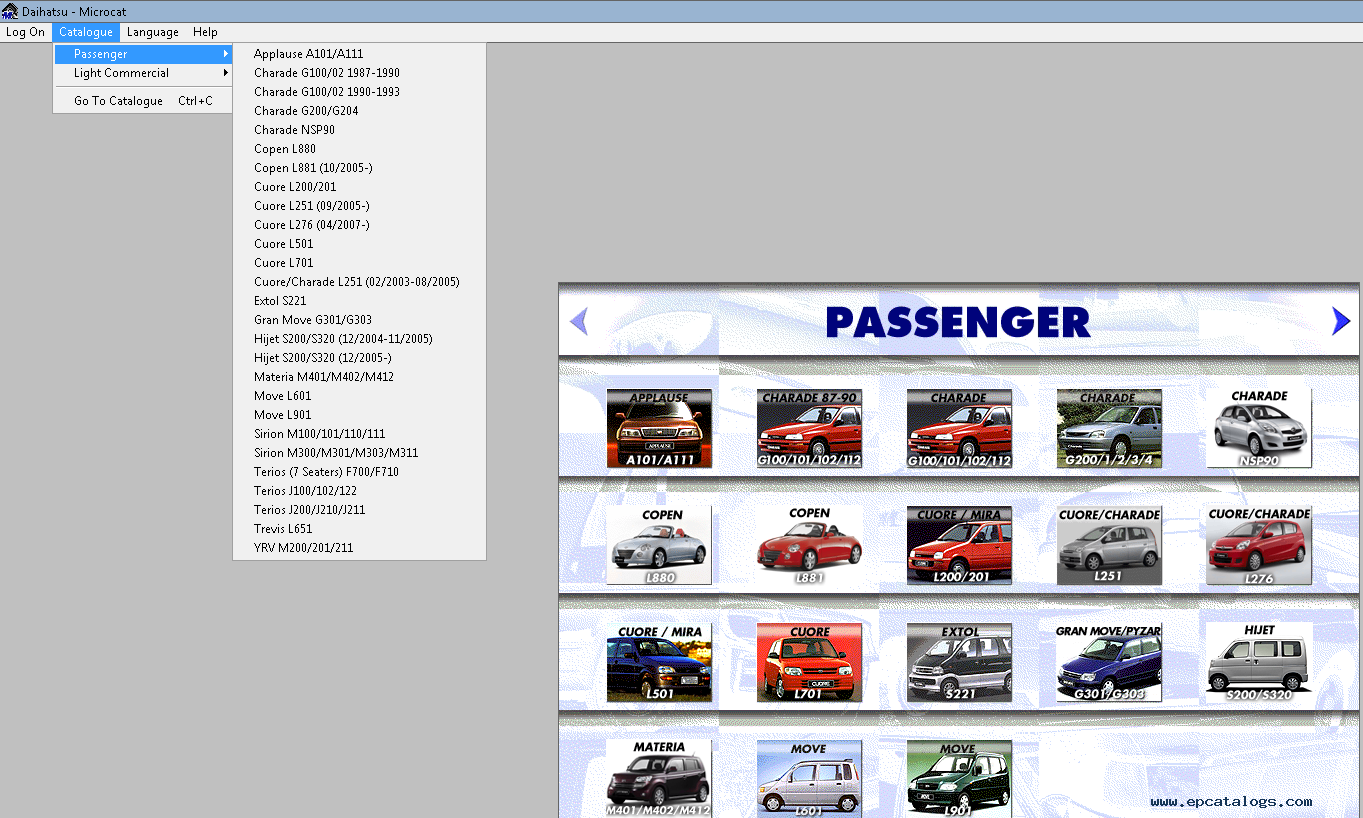
Task: Select Charade G100/02 1990-1993
Action: coord(359,92)
